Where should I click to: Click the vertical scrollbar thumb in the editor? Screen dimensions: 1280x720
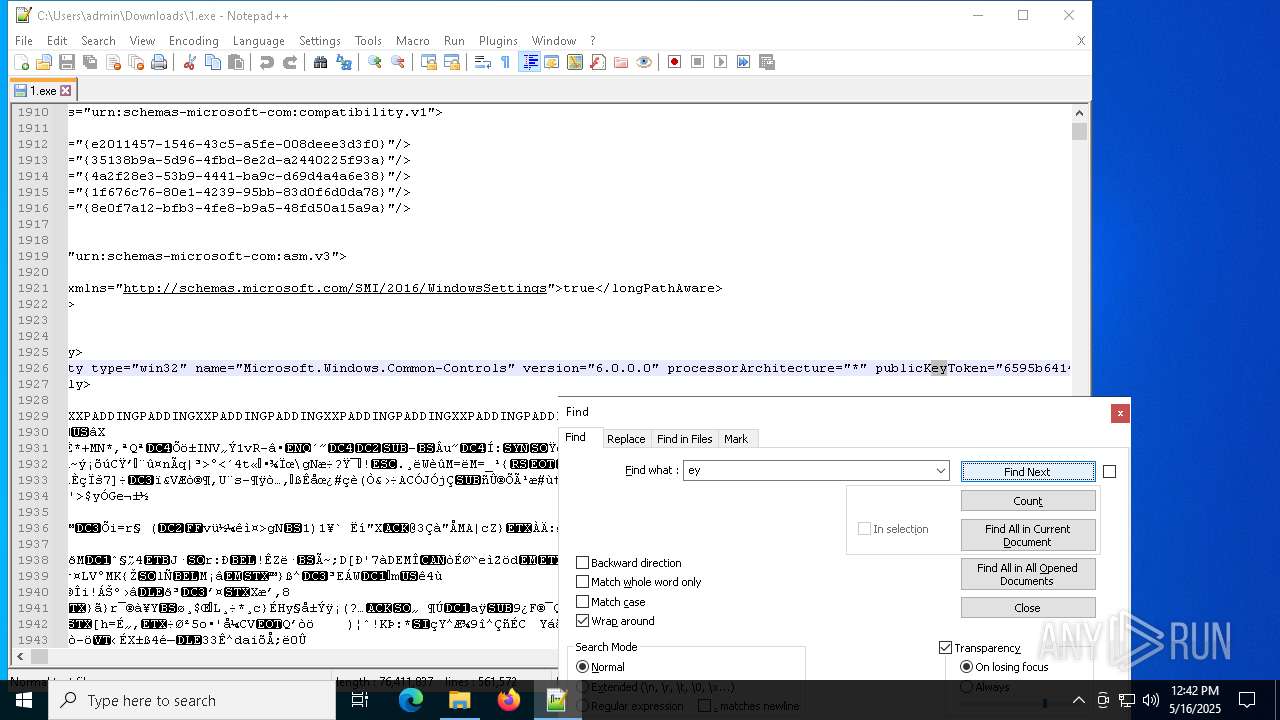pos(1079,132)
